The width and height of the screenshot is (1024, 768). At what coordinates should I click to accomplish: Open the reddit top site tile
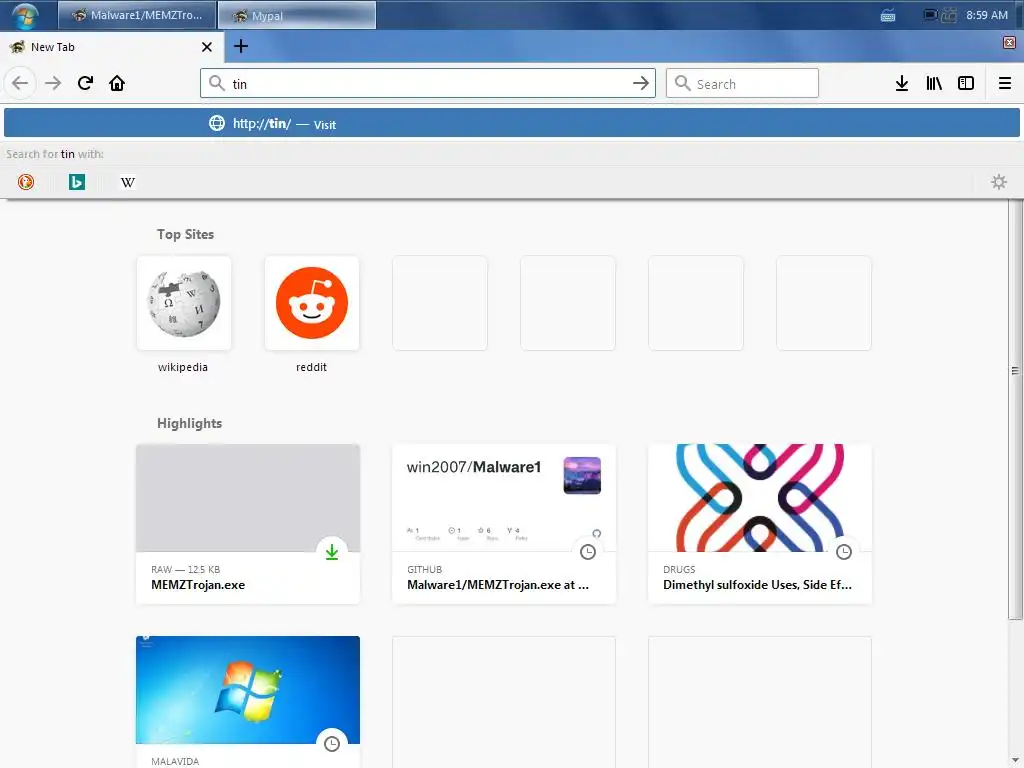(x=312, y=303)
